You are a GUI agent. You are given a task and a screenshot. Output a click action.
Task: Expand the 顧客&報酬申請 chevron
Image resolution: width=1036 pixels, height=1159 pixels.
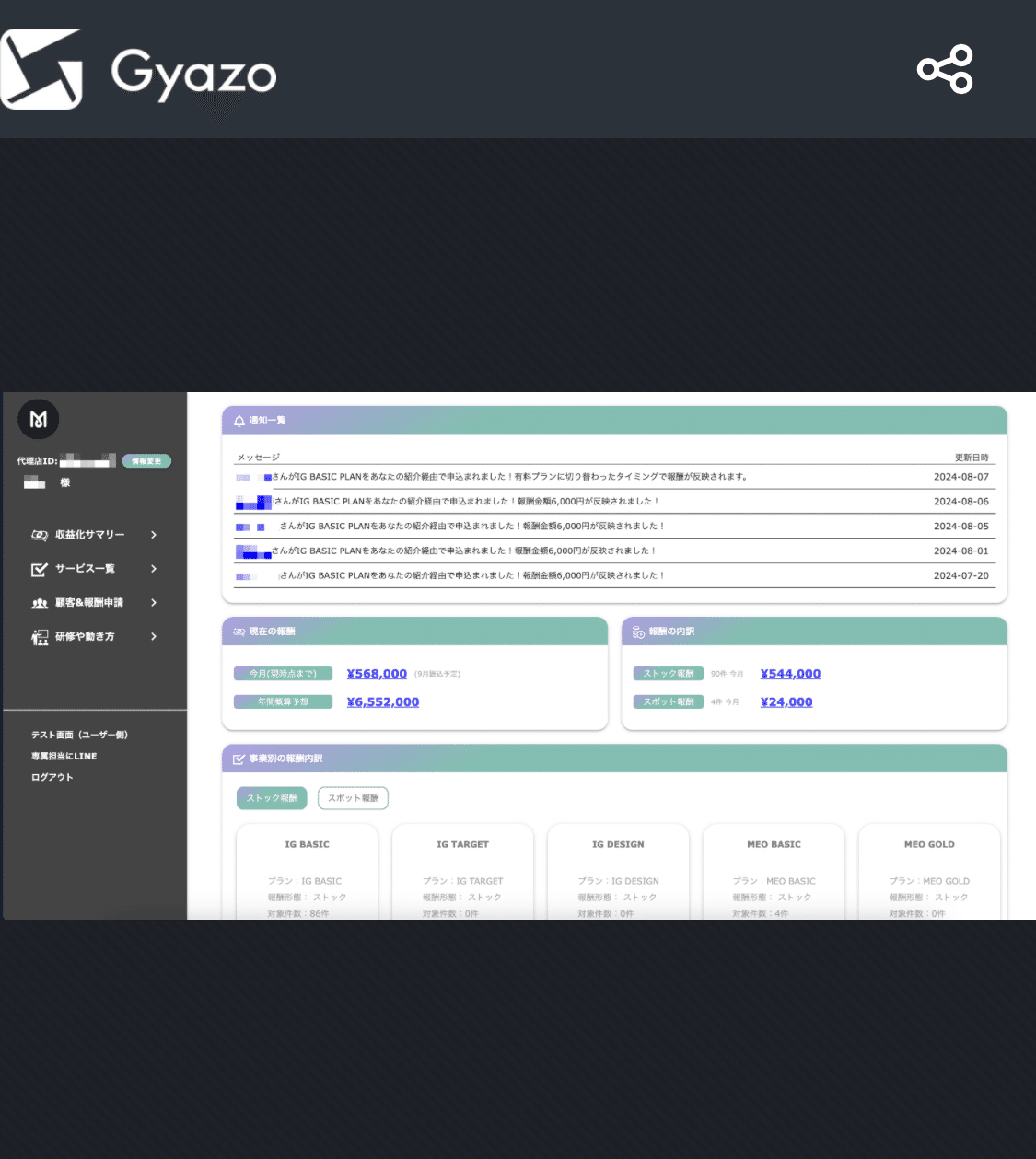point(154,603)
